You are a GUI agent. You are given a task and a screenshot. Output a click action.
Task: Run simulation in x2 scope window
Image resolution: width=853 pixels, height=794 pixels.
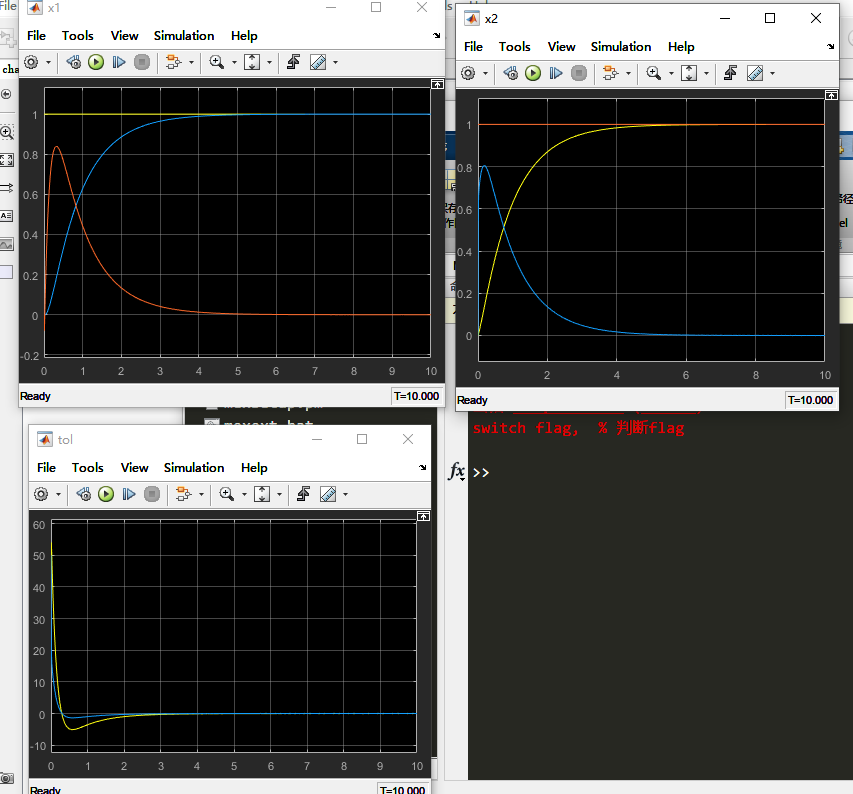533,73
